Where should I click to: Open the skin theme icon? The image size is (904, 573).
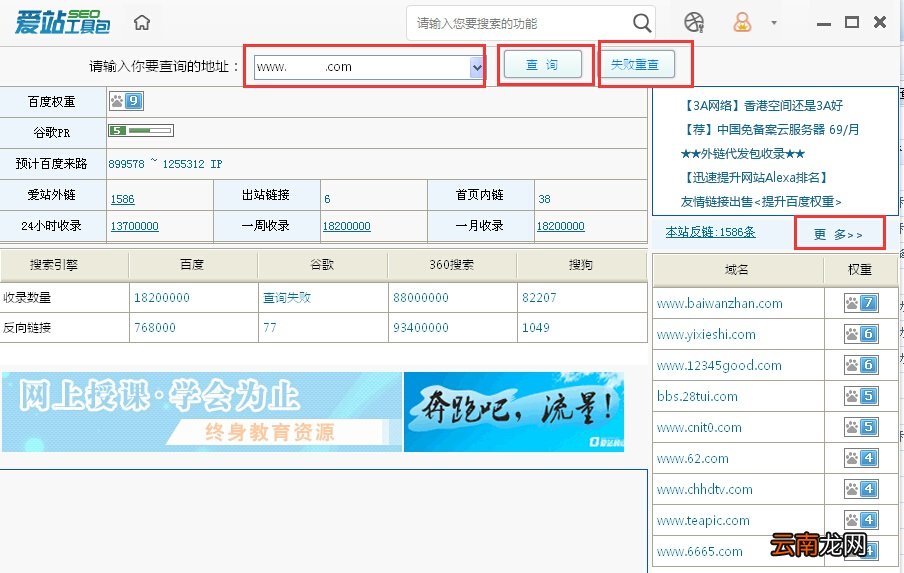[694, 22]
